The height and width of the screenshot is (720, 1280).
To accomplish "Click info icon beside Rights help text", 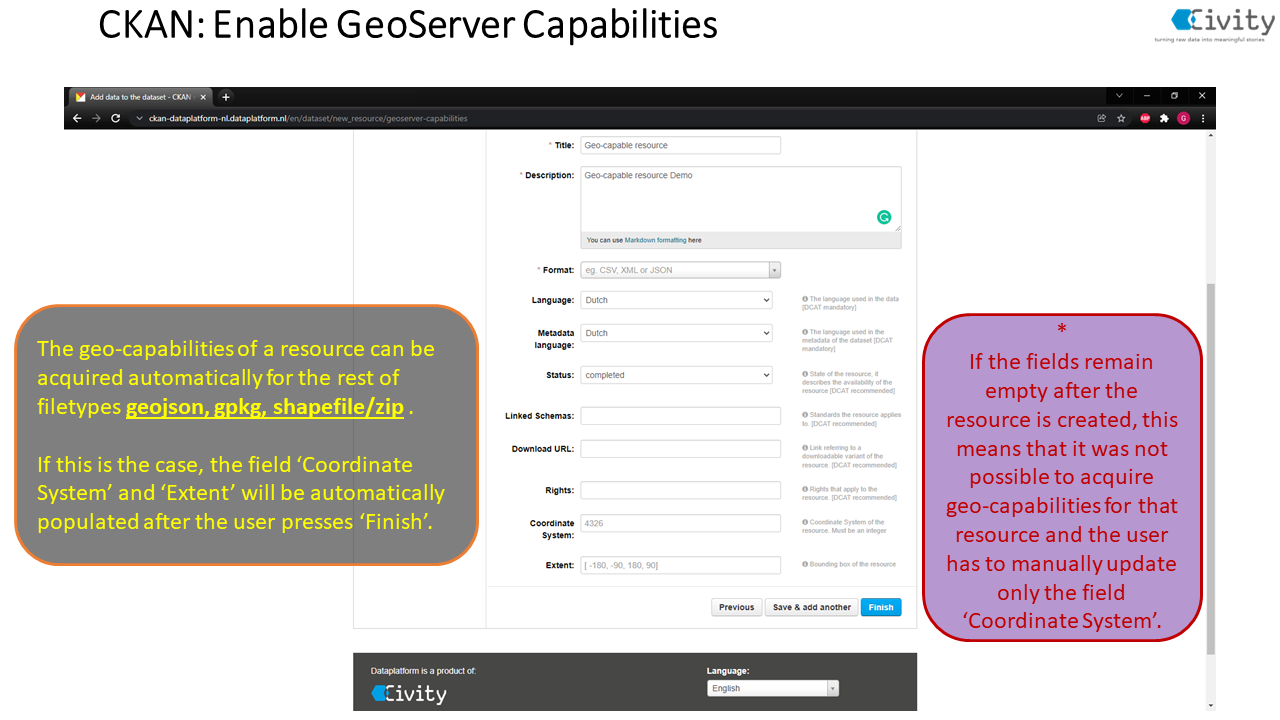I will coord(805,489).
